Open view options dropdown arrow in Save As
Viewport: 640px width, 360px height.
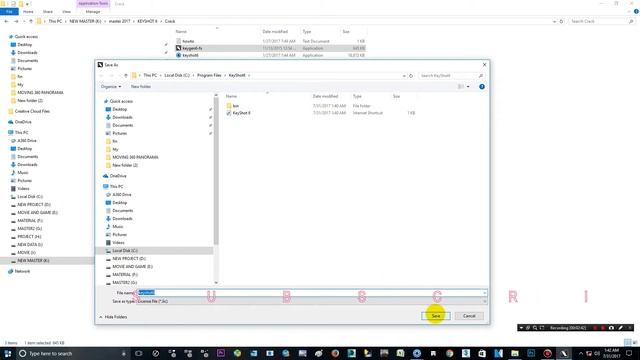468,87
